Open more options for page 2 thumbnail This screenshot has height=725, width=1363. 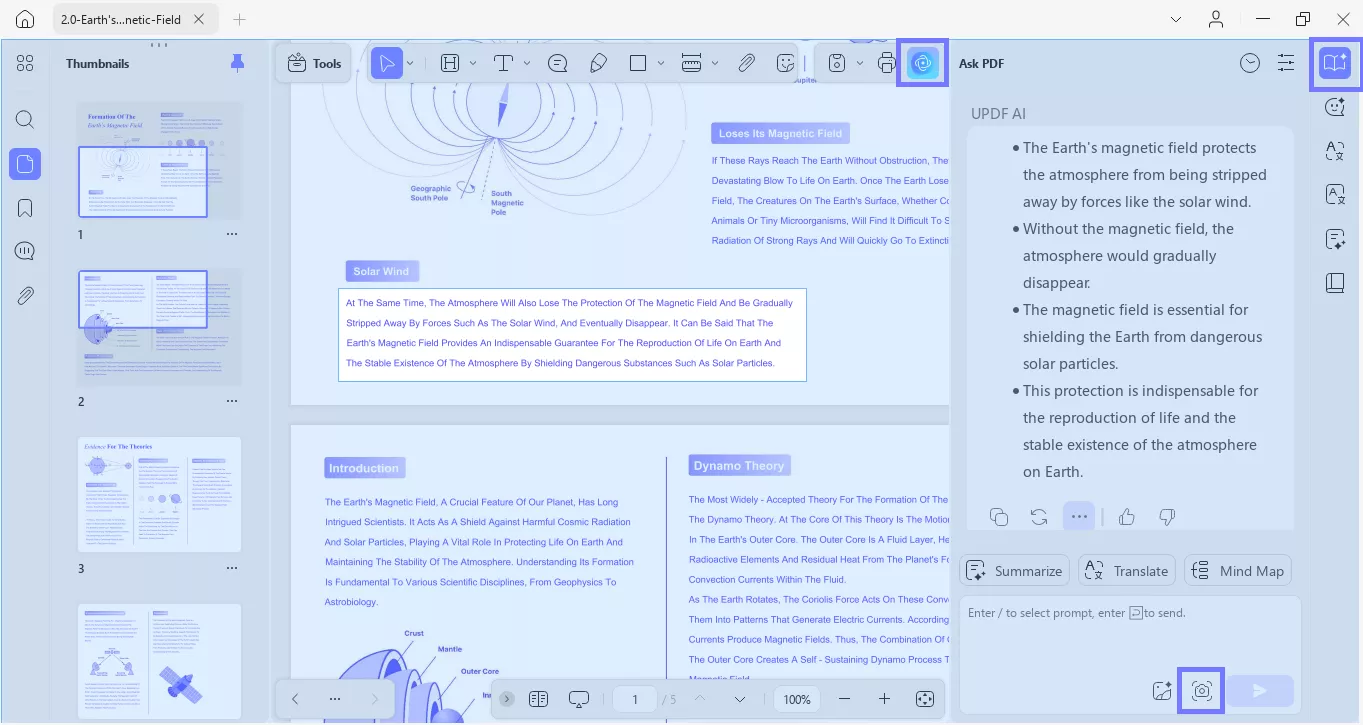(232, 401)
